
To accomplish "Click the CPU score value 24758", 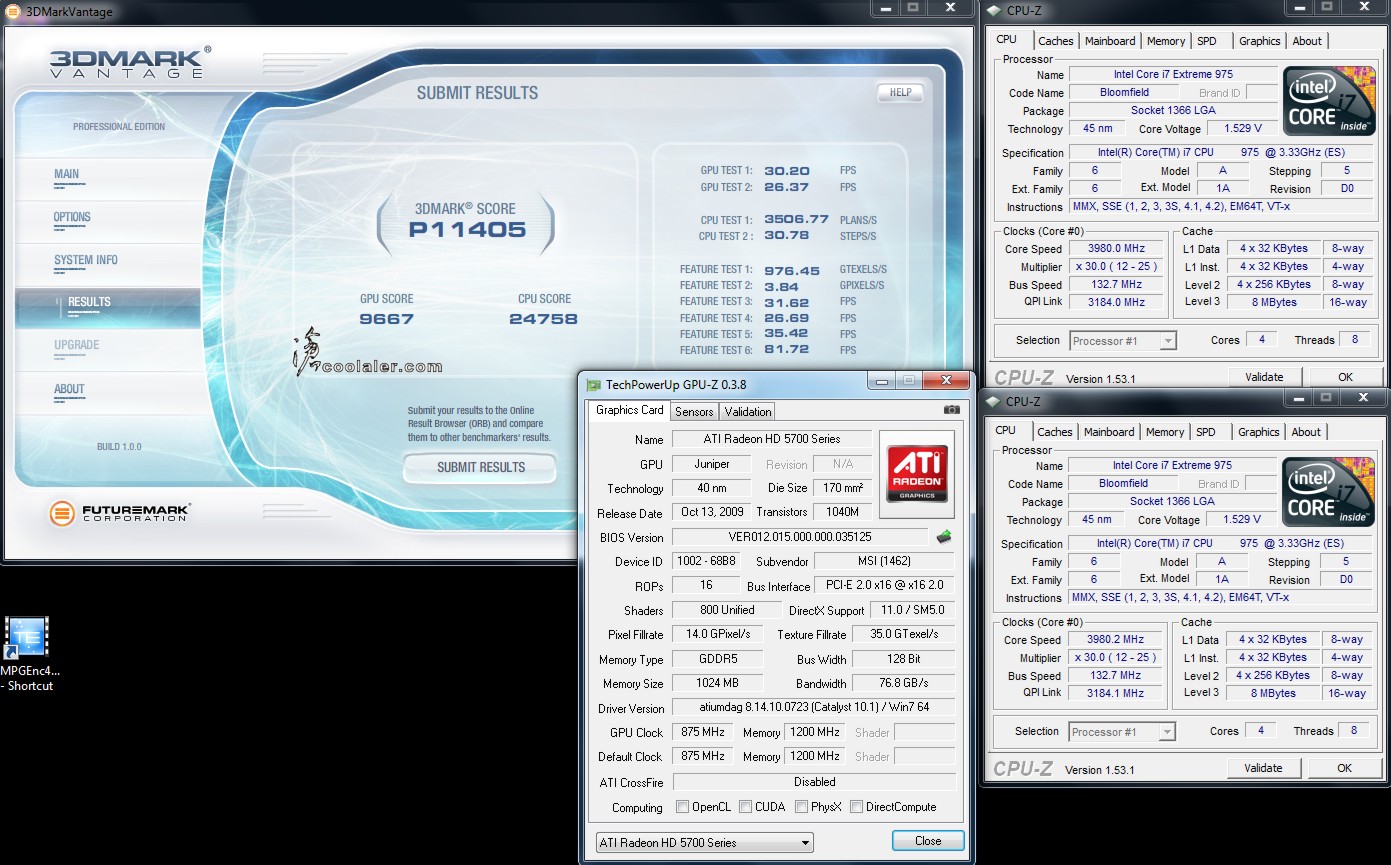I will pos(543,319).
